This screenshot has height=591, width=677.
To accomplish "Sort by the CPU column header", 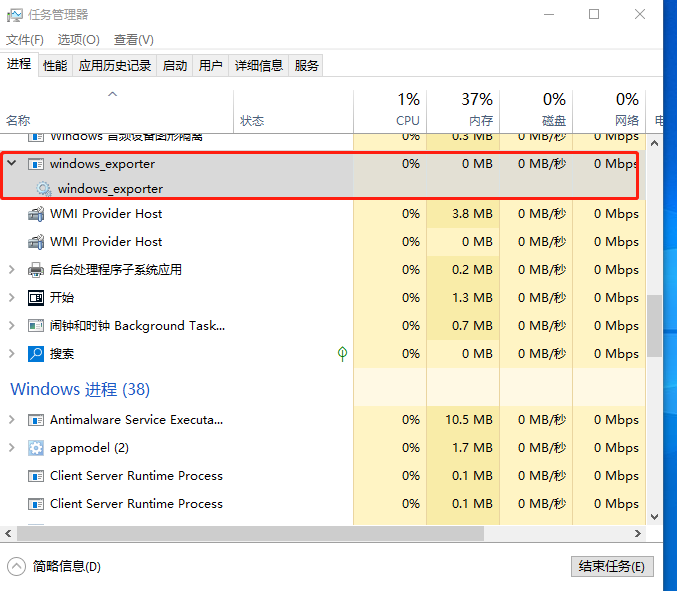I will pos(390,111).
